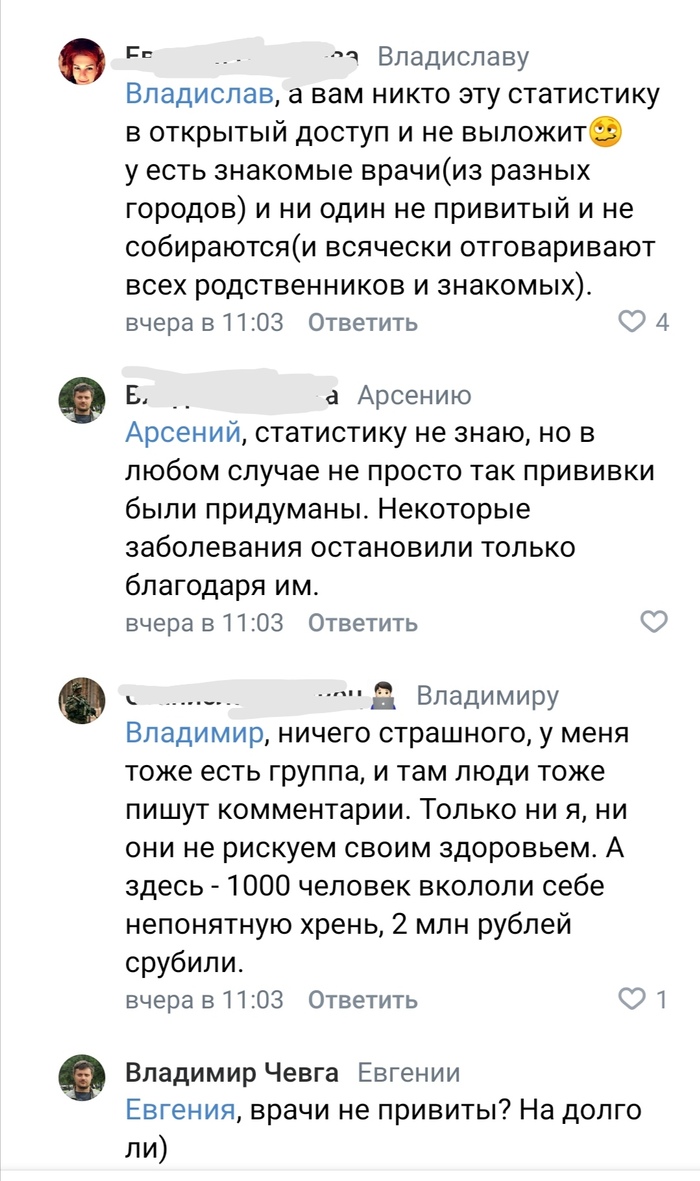This screenshot has width=700, height=1181.
Task: Reply to the comment about doctors' statistics
Action: (x=362, y=322)
